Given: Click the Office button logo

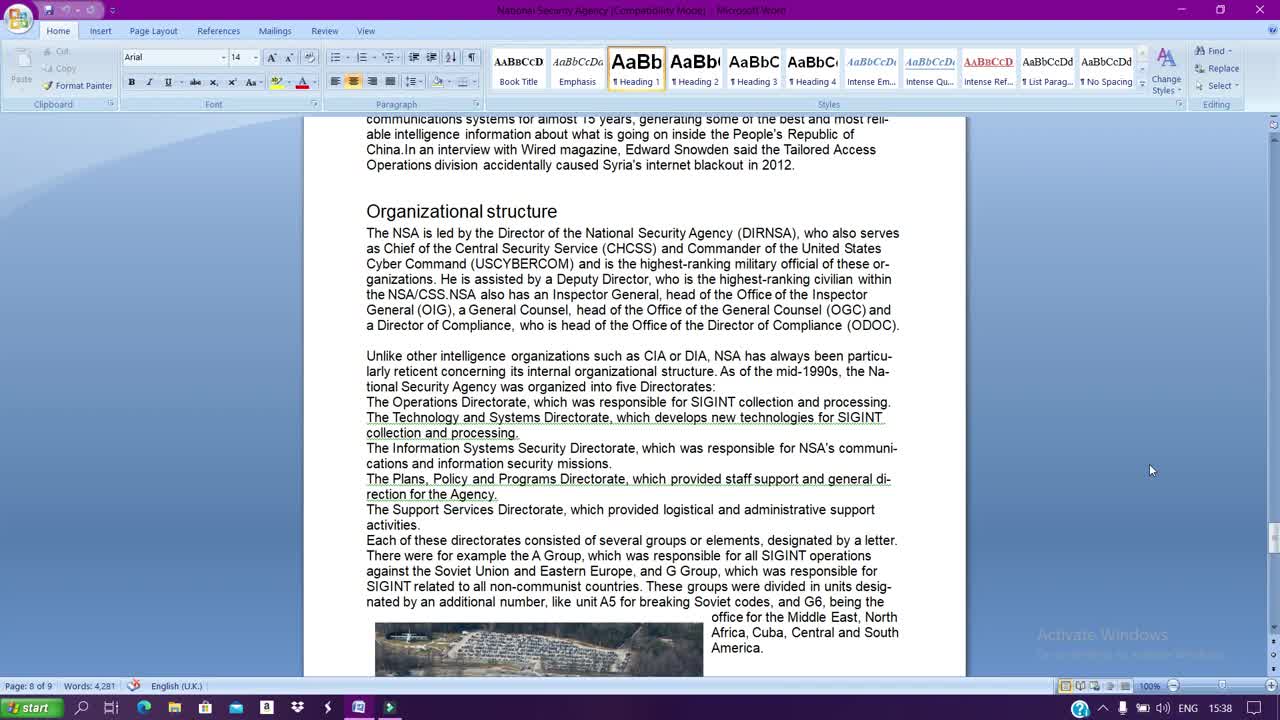Looking at the screenshot, I should (18, 19).
